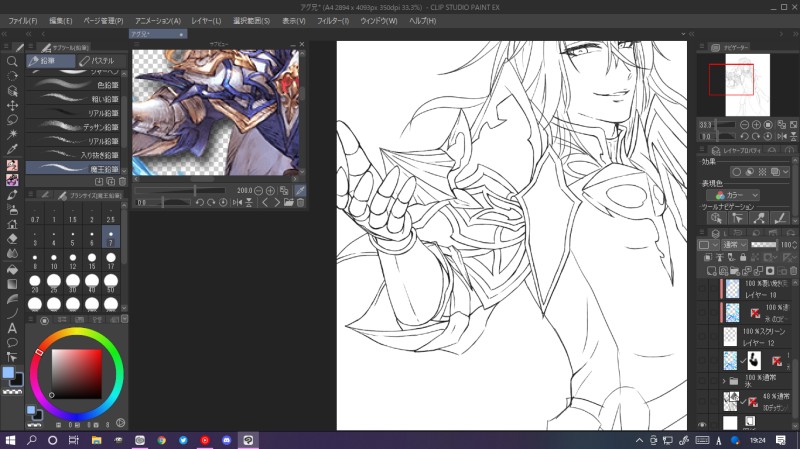Viewport: 800px width, 449px height.
Task: Select the Lasso selection tool
Action: [x=12, y=120]
